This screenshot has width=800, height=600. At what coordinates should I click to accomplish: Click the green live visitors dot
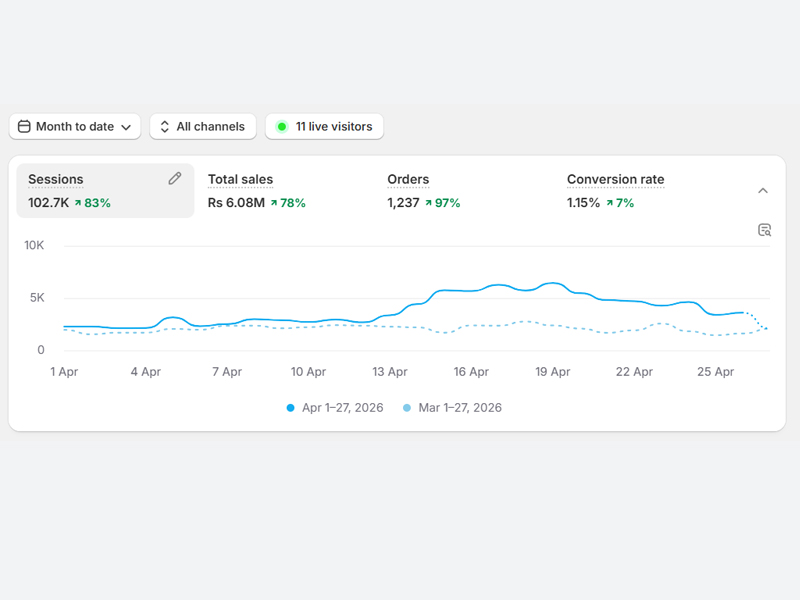point(282,127)
